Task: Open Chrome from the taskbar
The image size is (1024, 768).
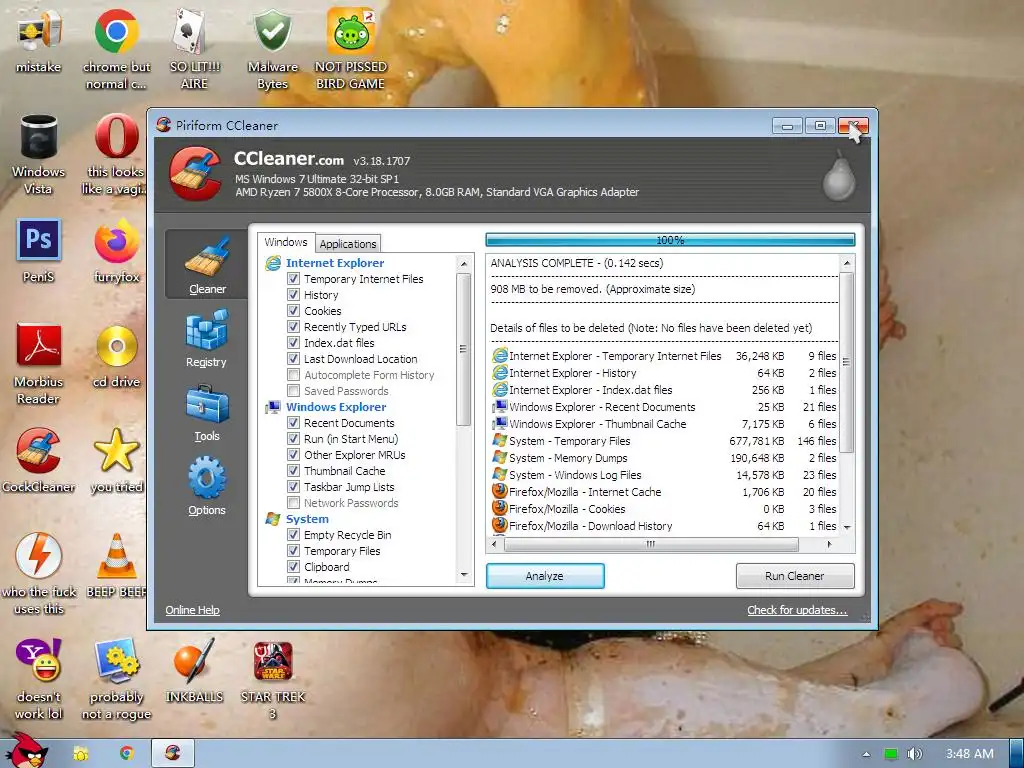Action: (x=126, y=754)
